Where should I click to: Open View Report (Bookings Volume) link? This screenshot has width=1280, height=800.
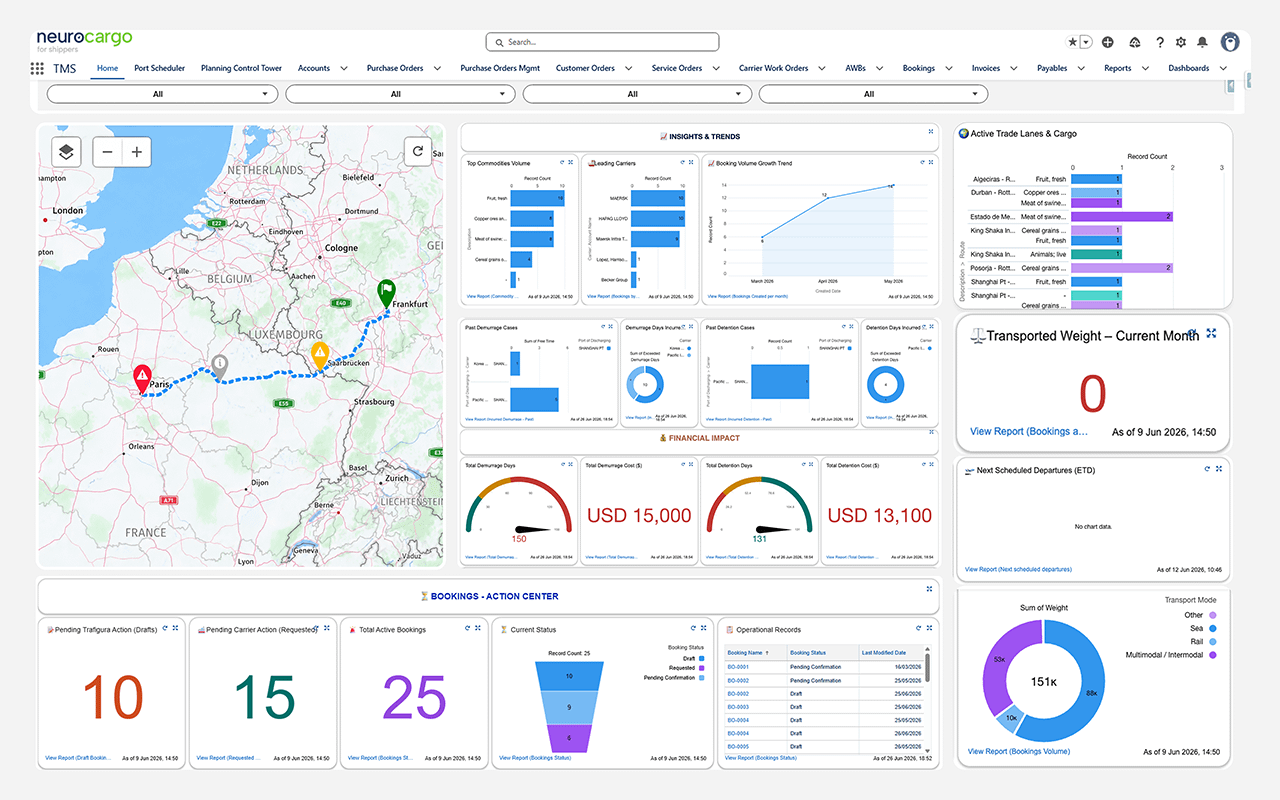coord(1018,751)
